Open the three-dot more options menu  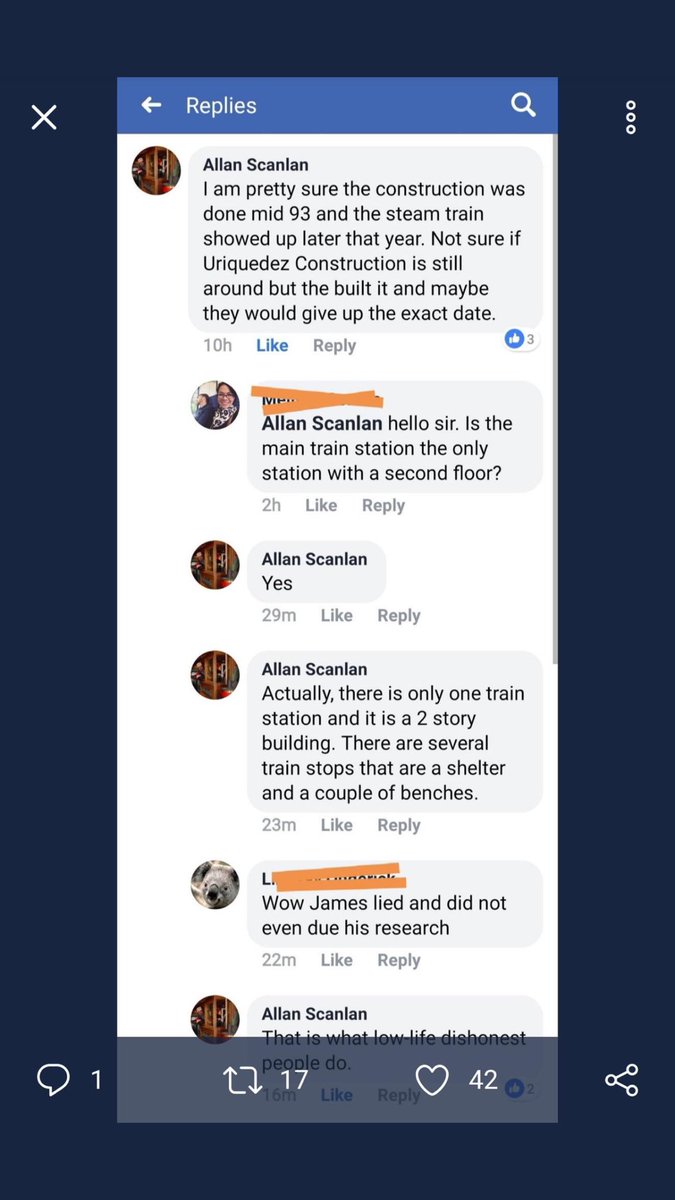click(x=631, y=117)
